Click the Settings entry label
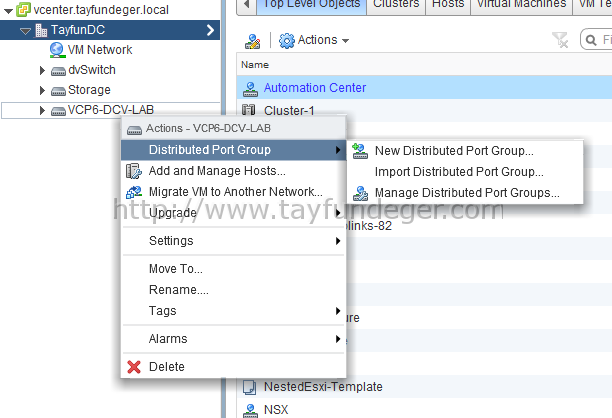Viewport: 612px width, 418px height. click(171, 241)
